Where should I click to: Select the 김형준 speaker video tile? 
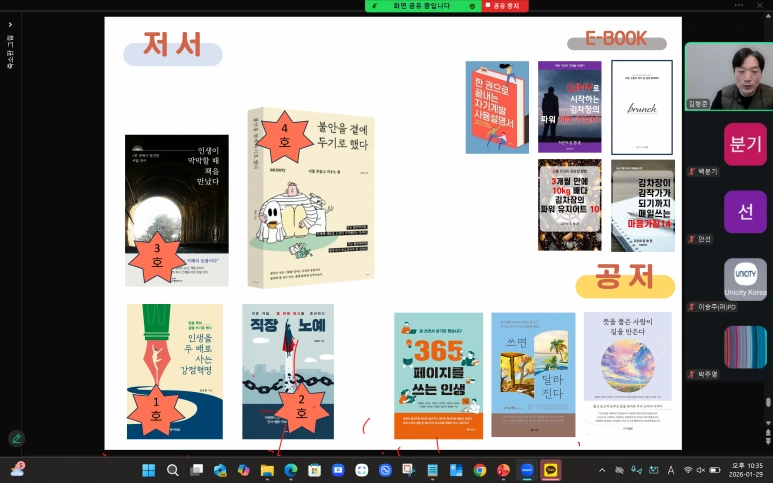[x=729, y=76]
